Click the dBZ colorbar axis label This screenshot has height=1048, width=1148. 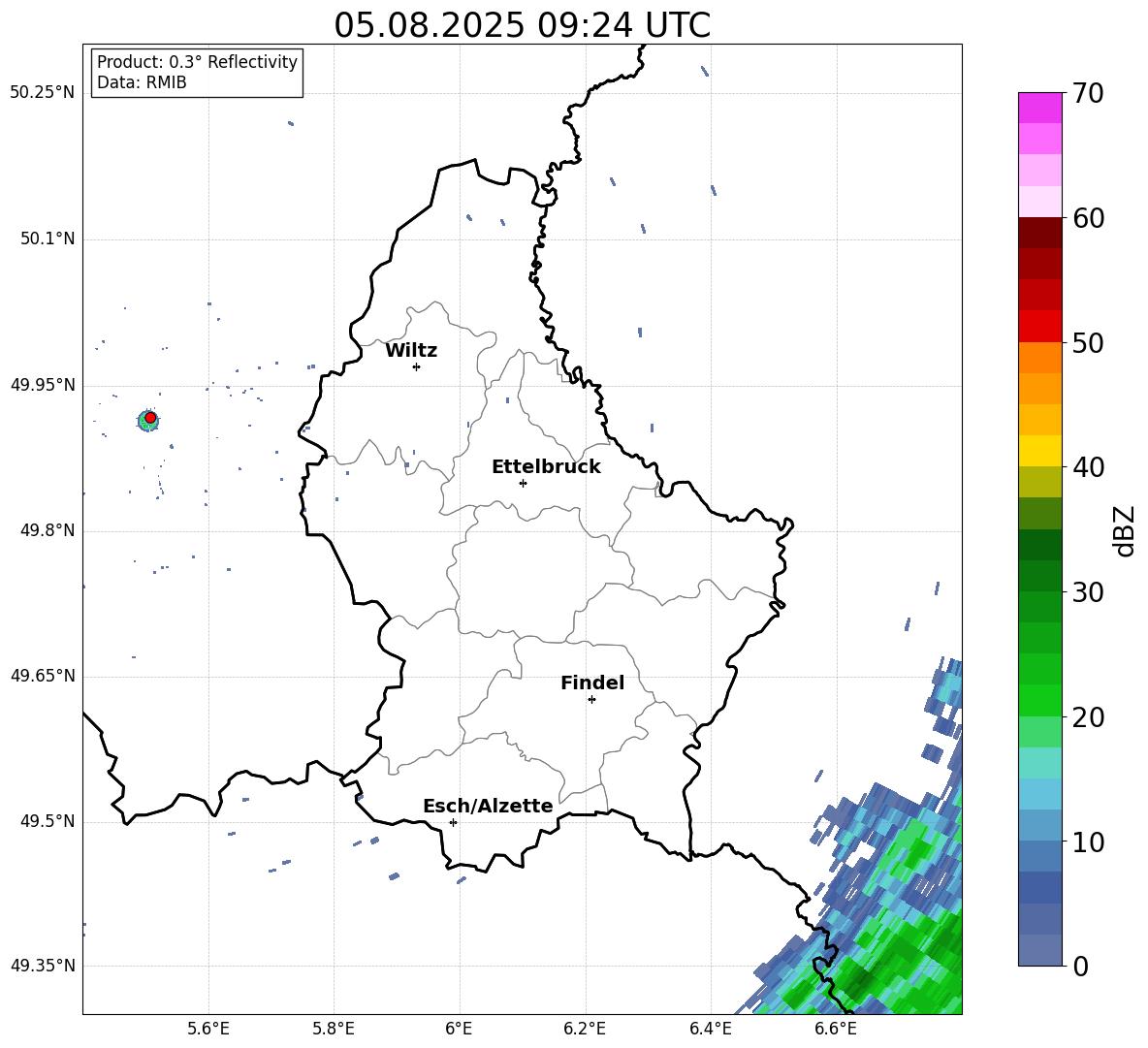[x=1126, y=530]
